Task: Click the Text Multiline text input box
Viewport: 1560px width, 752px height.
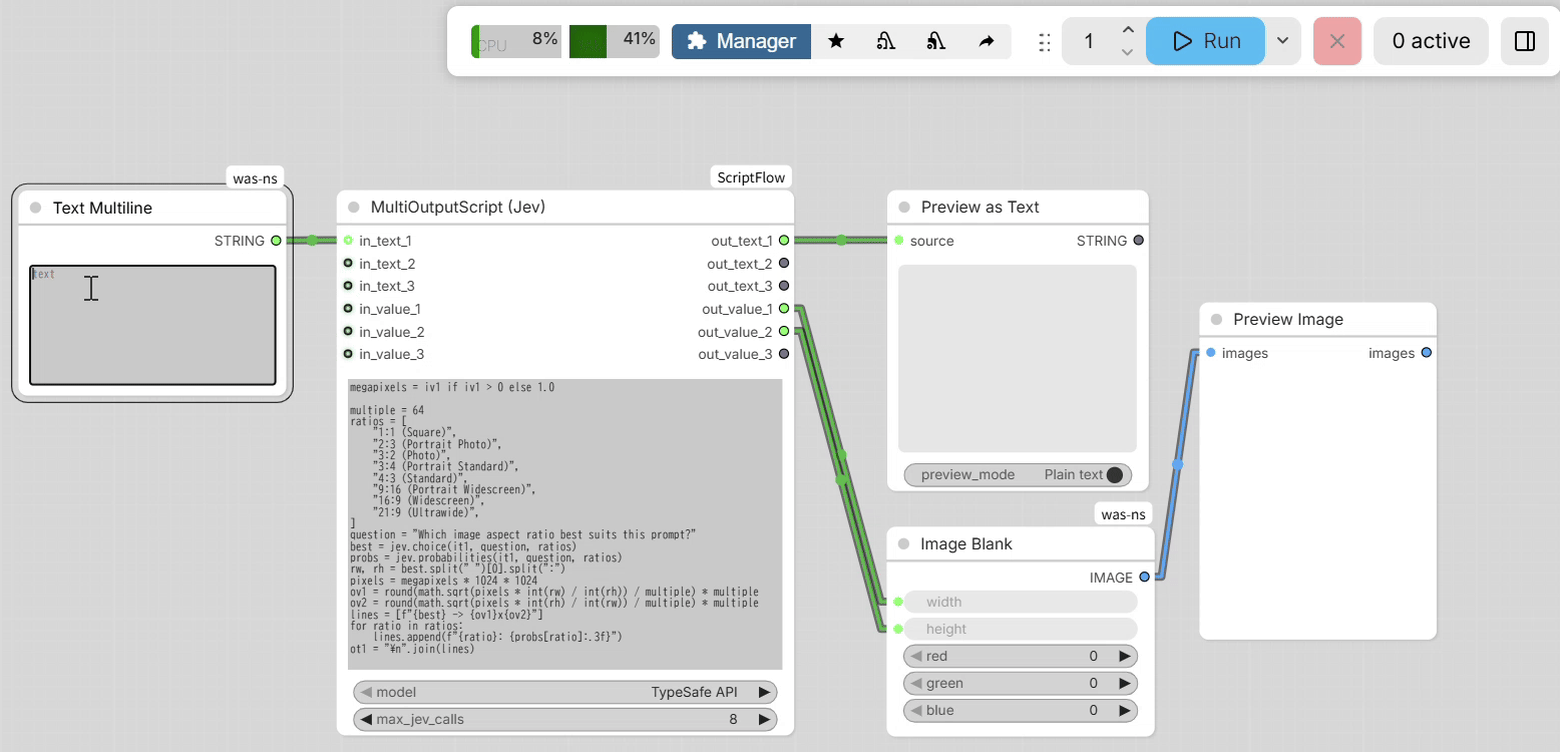Action: (x=152, y=325)
